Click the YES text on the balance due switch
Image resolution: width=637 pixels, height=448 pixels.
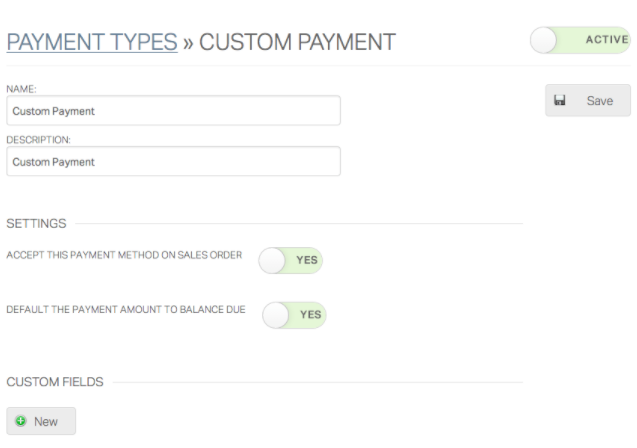[x=310, y=315]
